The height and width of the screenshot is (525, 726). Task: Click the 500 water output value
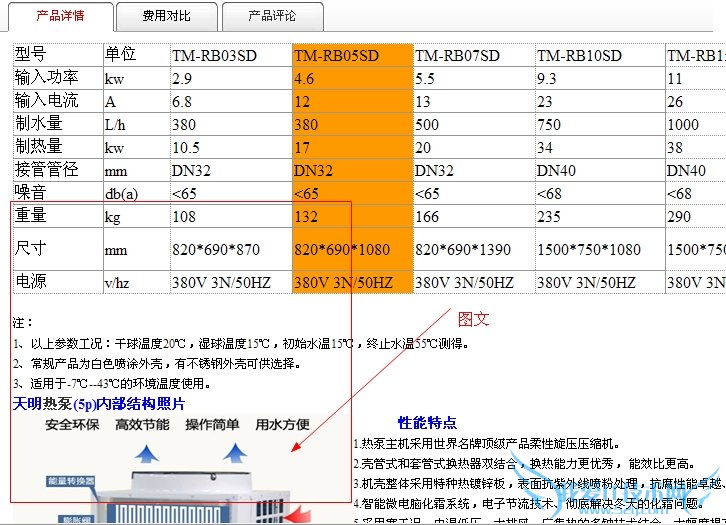(x=427, y=125)
